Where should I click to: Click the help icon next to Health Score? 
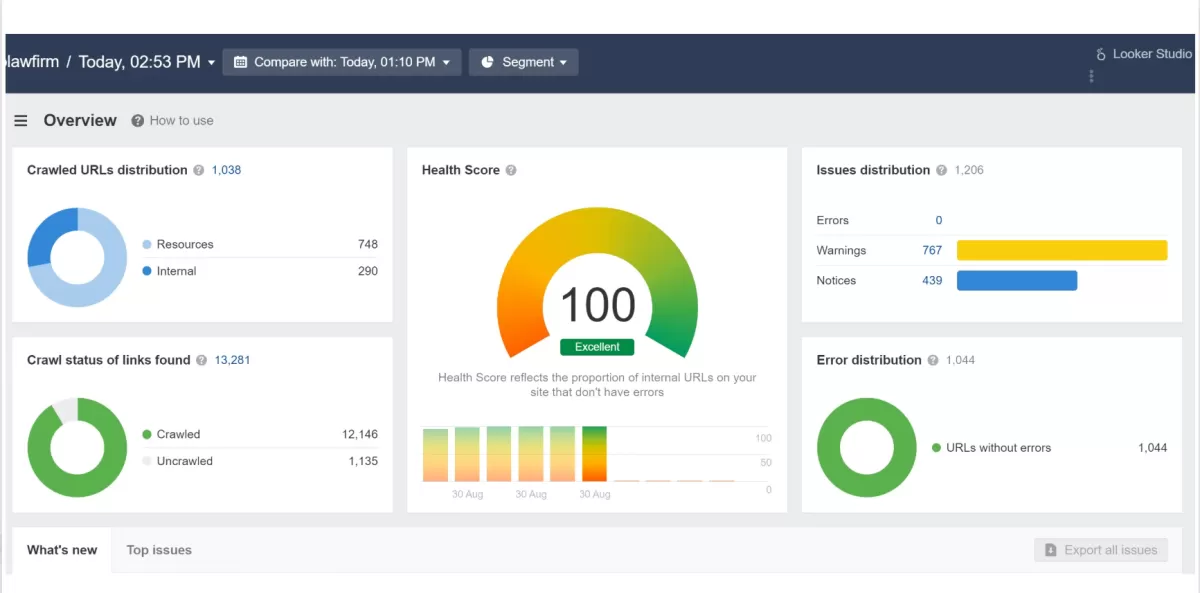[511, 170]
